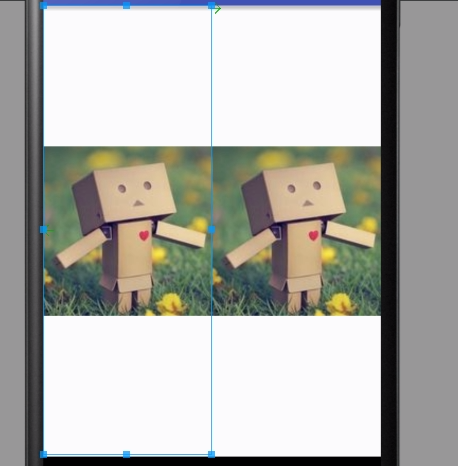Image resolution: width=458 pixels, height=466 pixels.
Task: Select the left cardboard robot image
Action: 127,231
